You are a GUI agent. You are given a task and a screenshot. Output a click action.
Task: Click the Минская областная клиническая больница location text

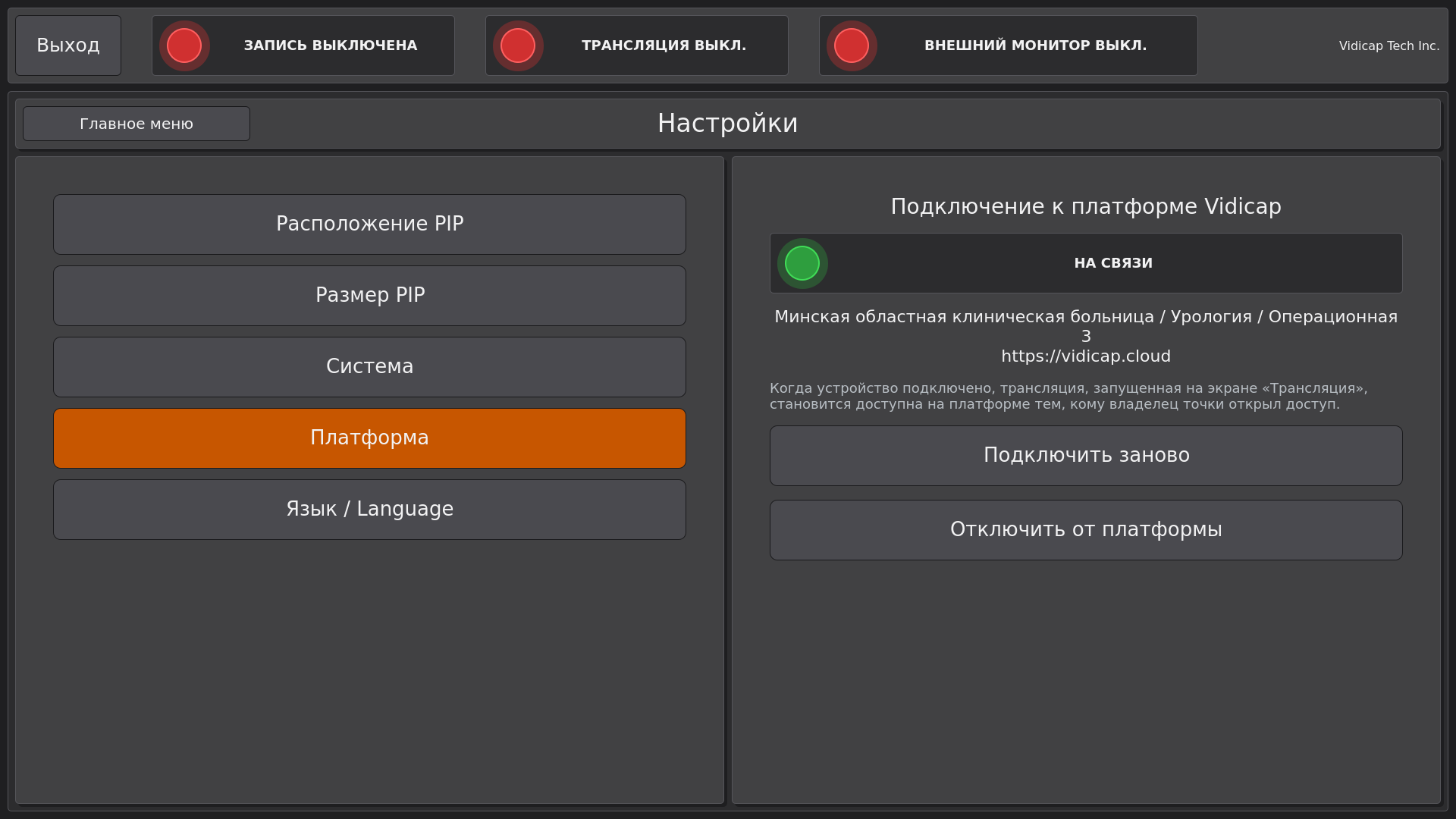[1086, 327]
